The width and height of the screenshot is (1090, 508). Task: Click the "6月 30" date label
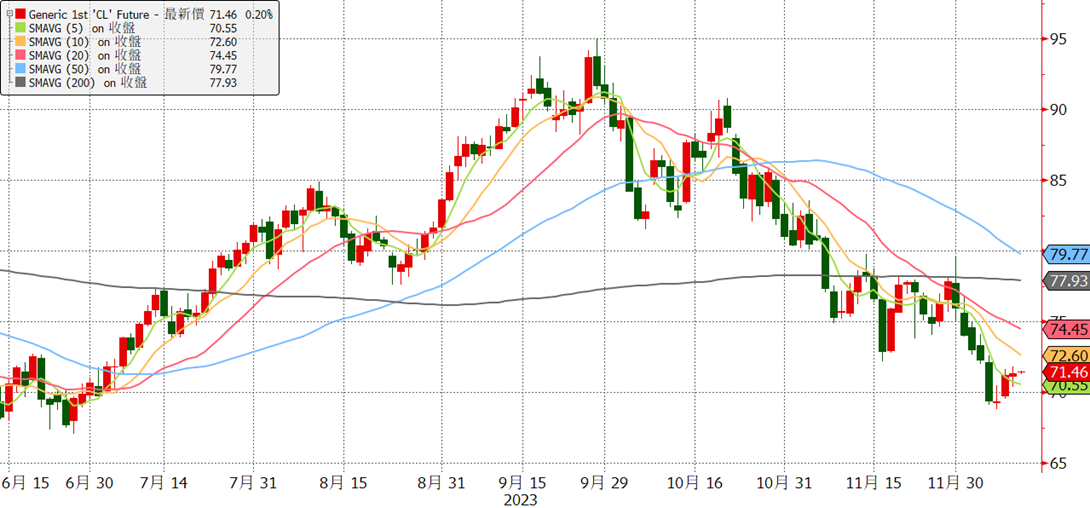pos(92,482)
